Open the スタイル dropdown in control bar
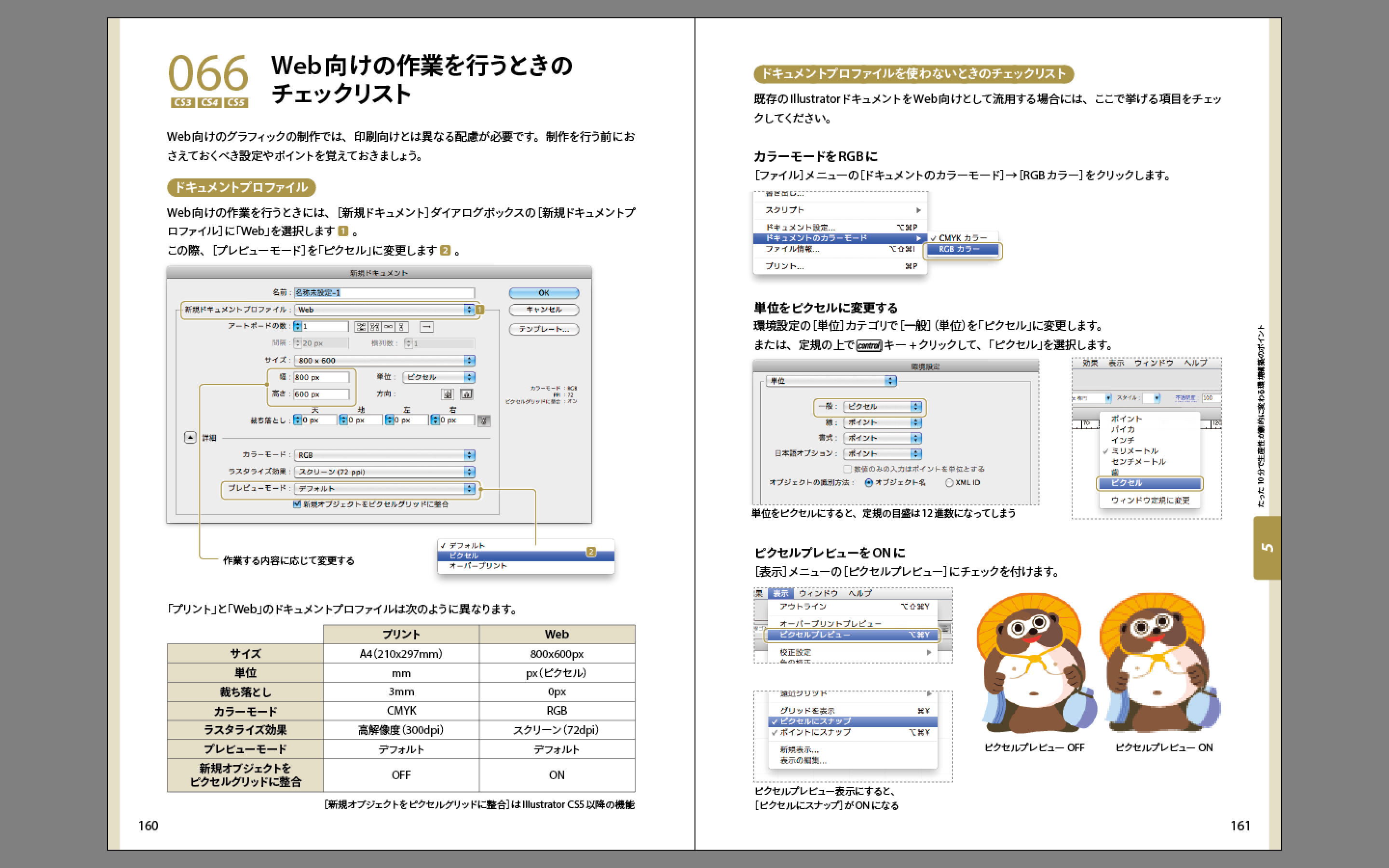1389x868 pixels. tap(1151, 398)
